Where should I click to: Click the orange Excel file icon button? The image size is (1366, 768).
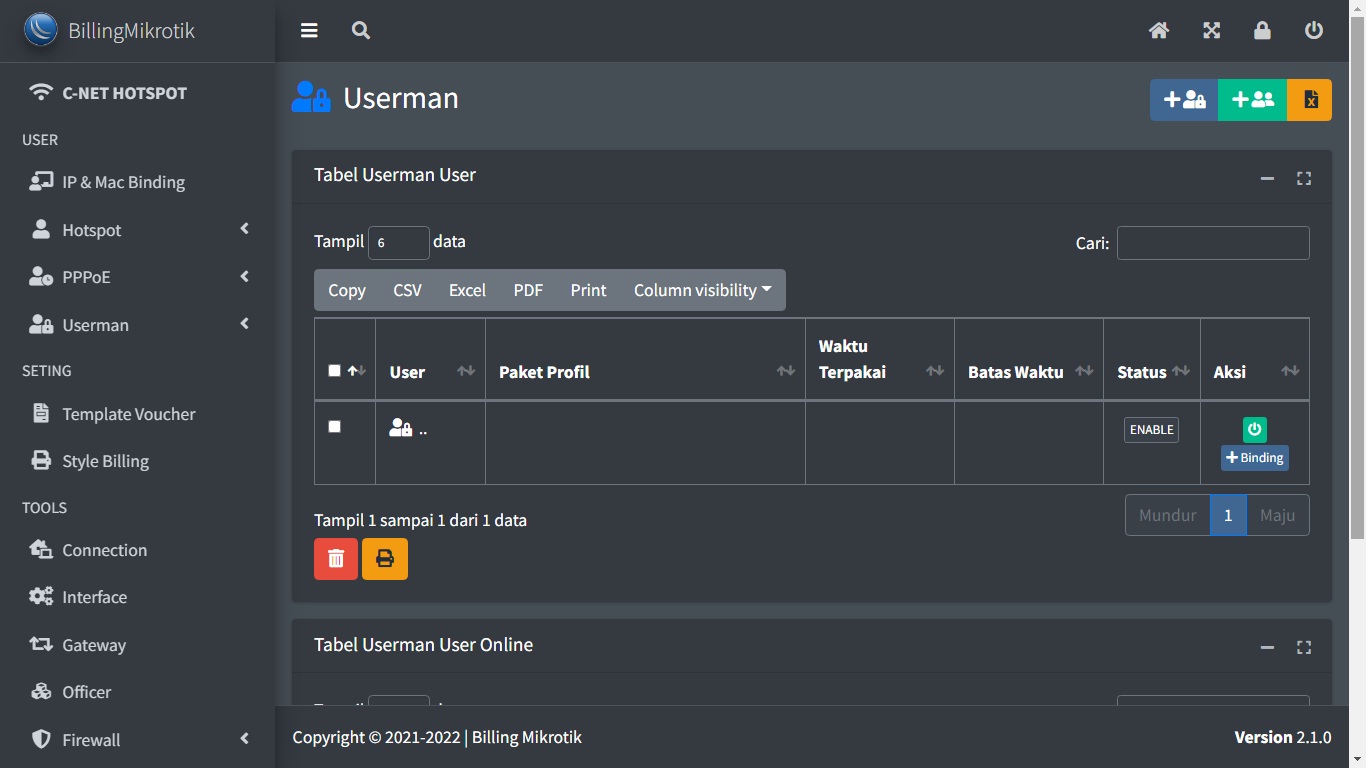[x=1310, y=100]
